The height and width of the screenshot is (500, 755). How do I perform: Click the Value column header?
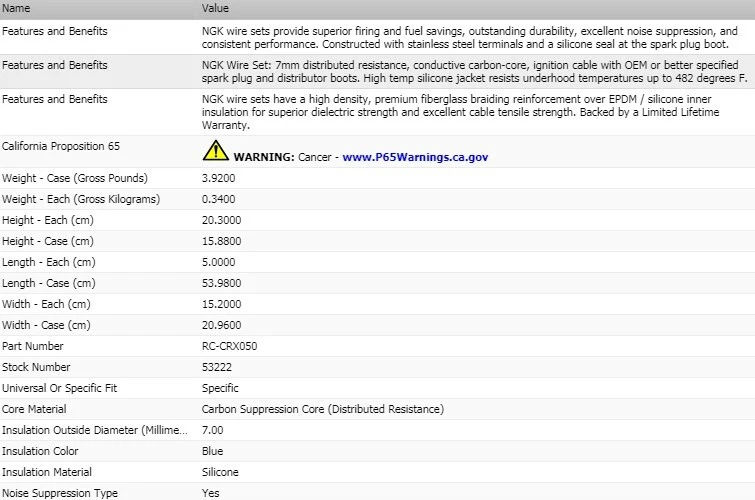(215, 8)
